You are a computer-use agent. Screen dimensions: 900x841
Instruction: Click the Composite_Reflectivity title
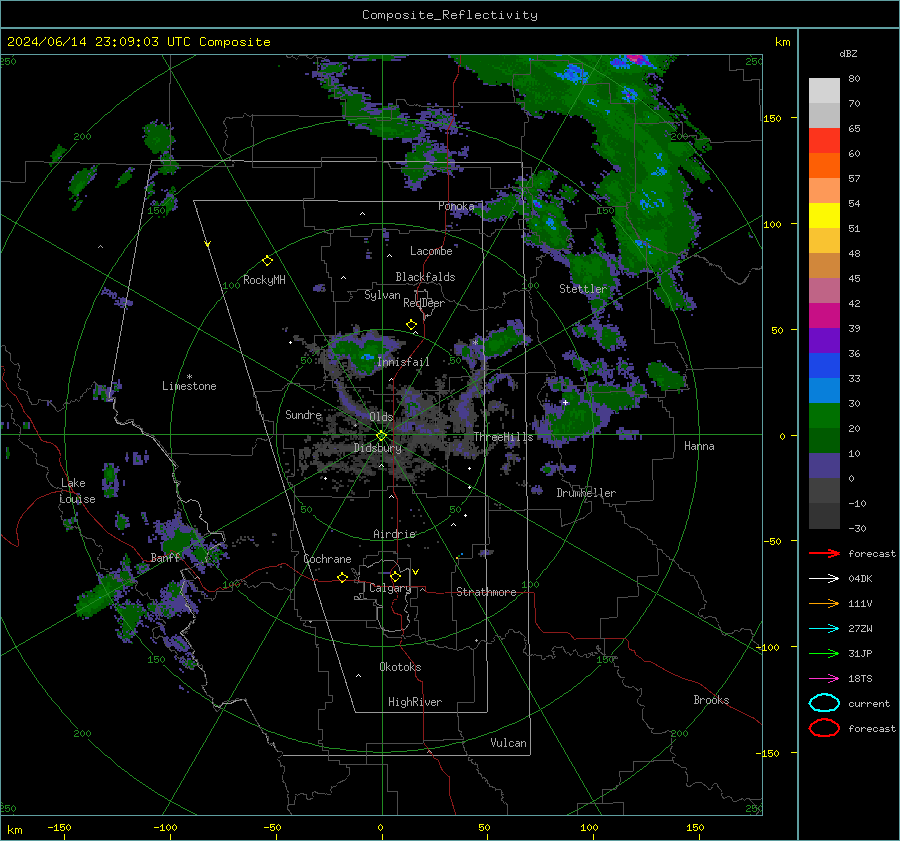coord(449,15)
